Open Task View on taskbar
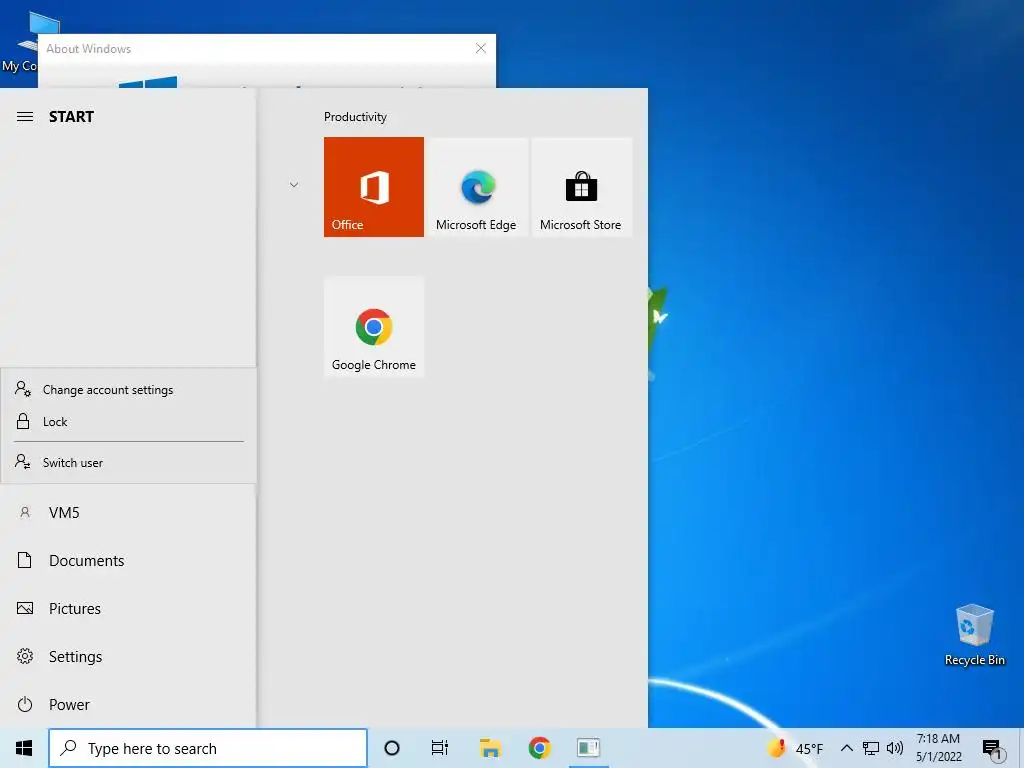1024x768 pixels. point(440,748)
